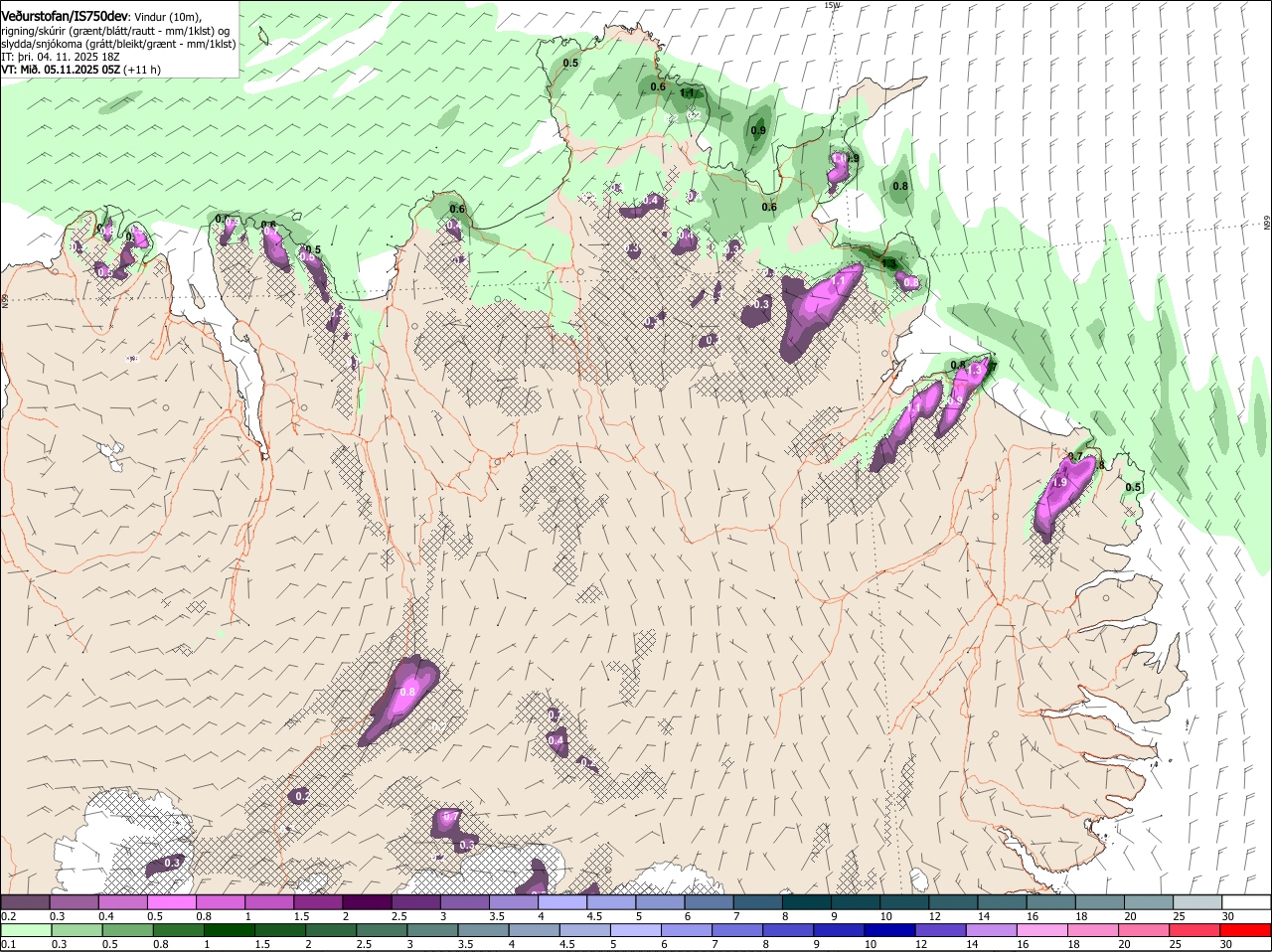Click the bottom-row periwinkle swatch labeled 6
The width and height of the screenshot is (1272, 952).
click(686, 930)
